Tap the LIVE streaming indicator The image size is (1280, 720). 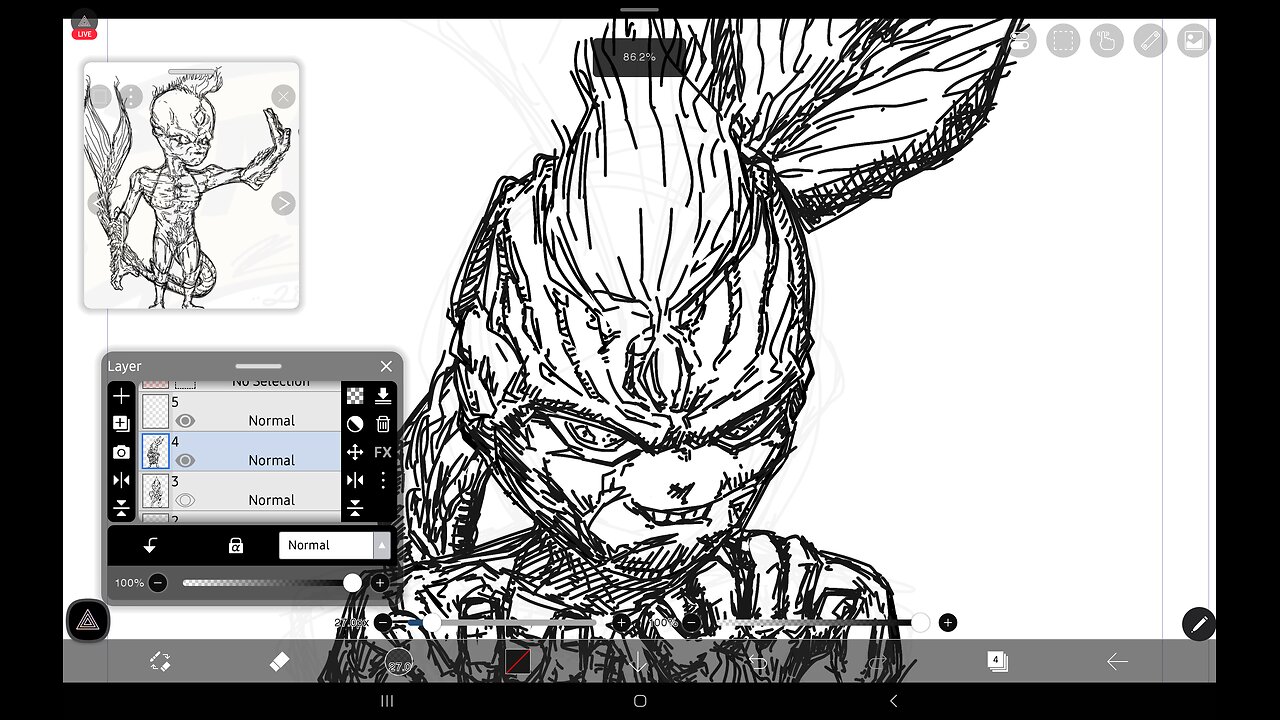click(x=84, y=34)
